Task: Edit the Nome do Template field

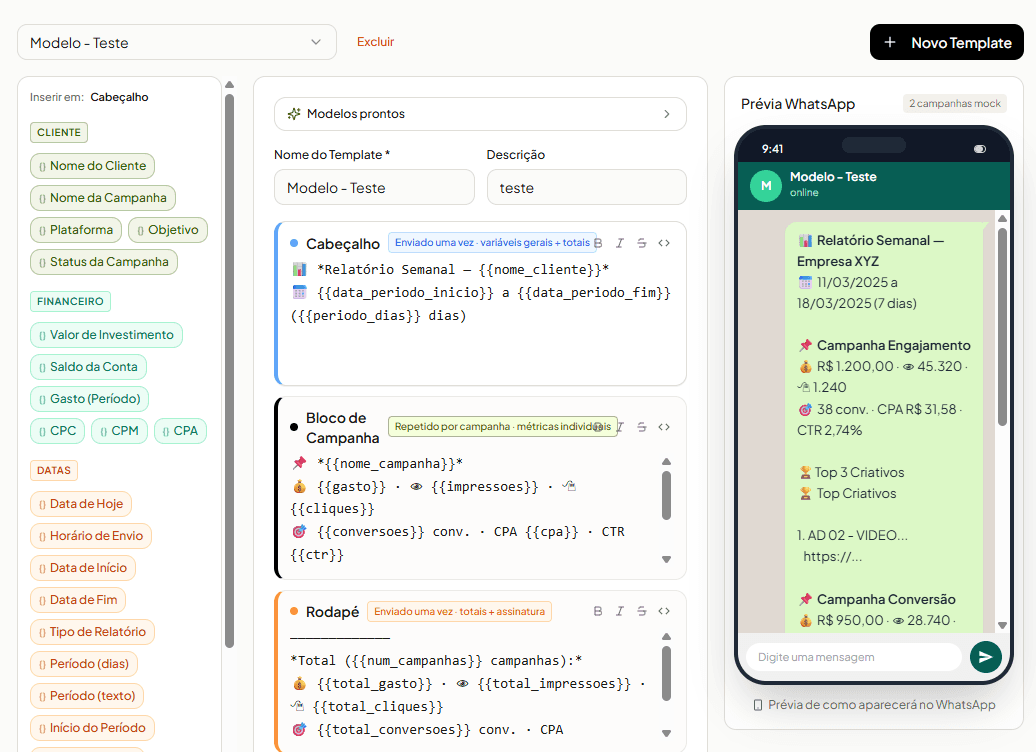Action: [374, 188]
